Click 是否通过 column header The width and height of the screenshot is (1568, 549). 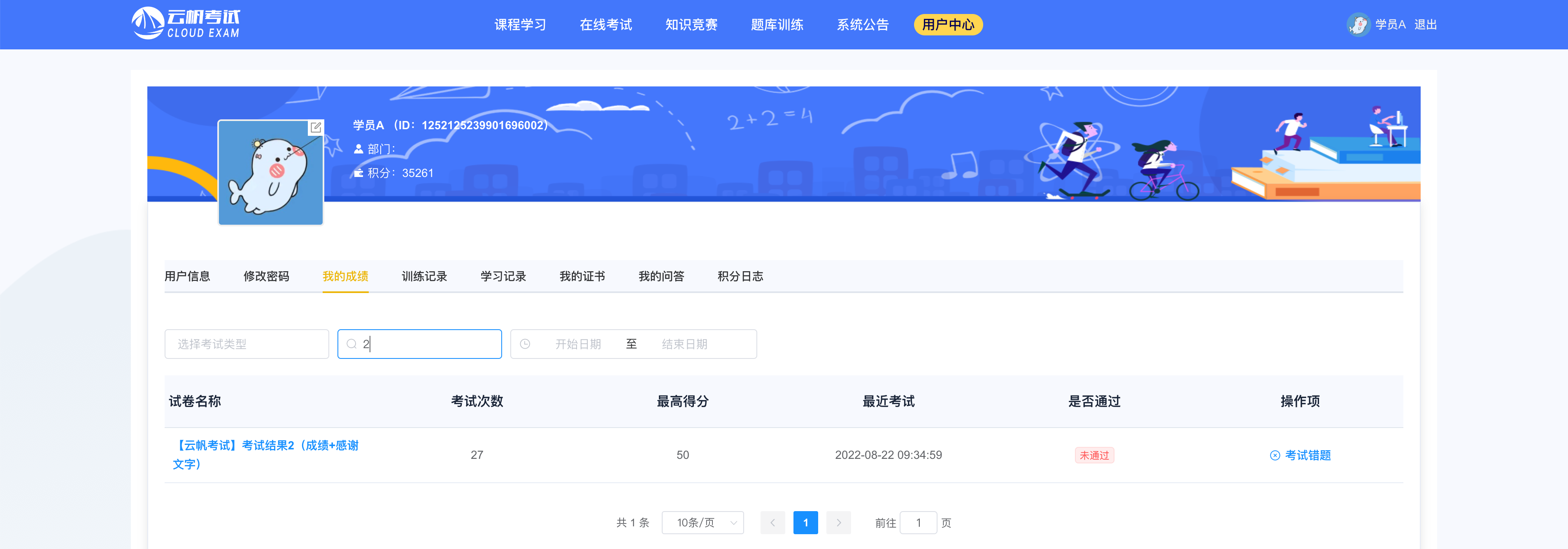coord(1094,401)
